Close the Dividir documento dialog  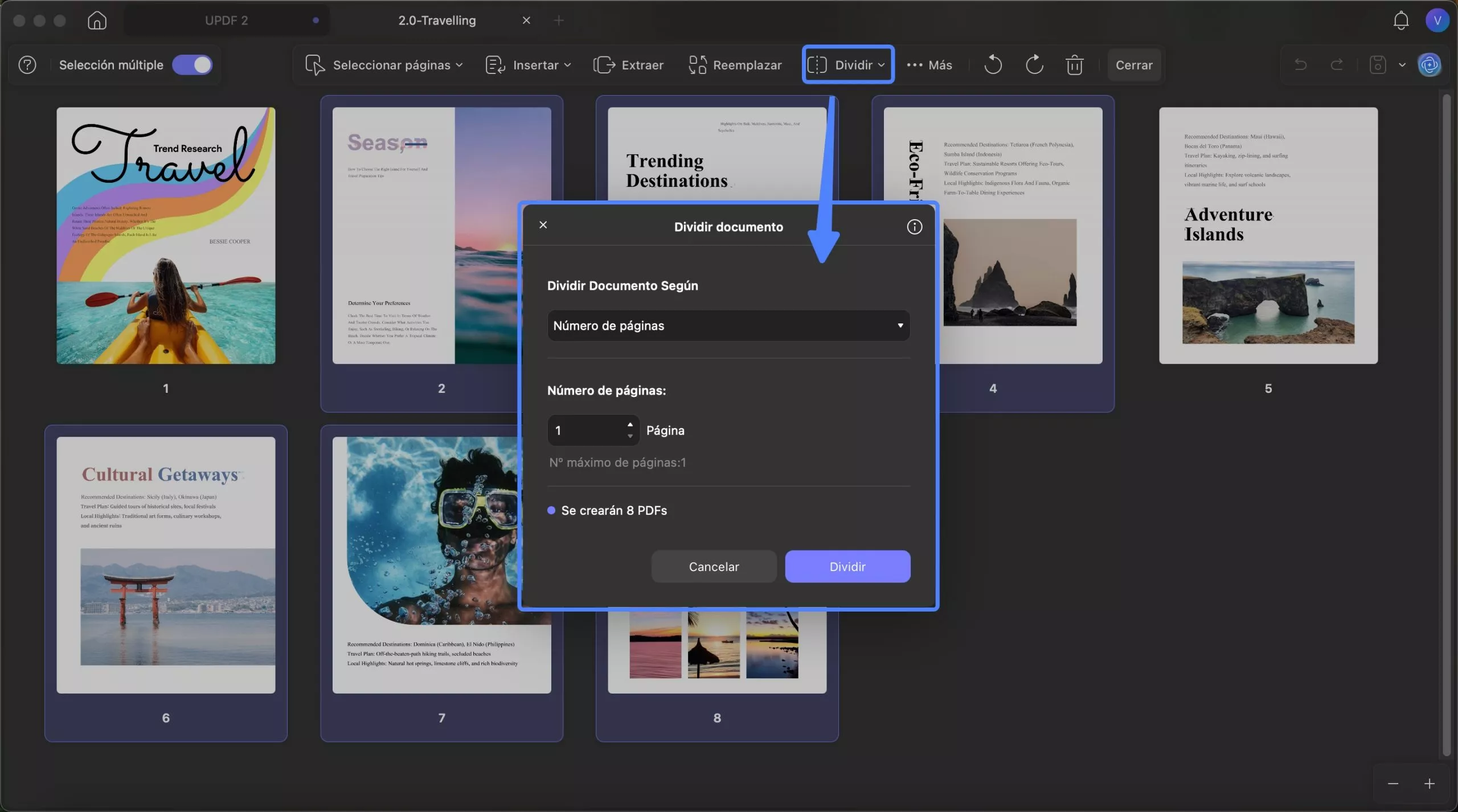[x=543, y=225]
